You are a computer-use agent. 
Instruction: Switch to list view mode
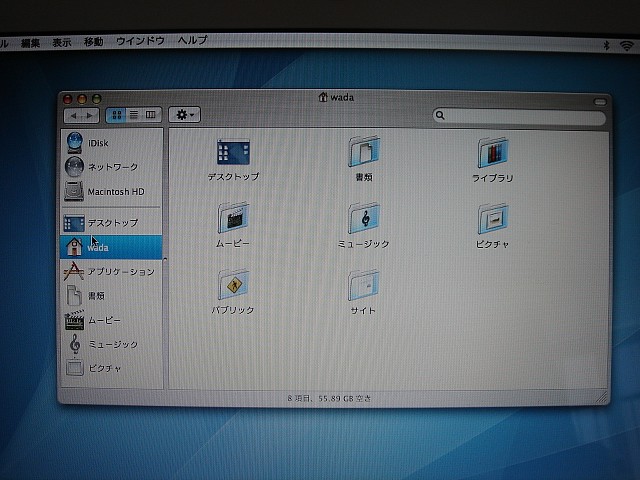tap(134, 115)
